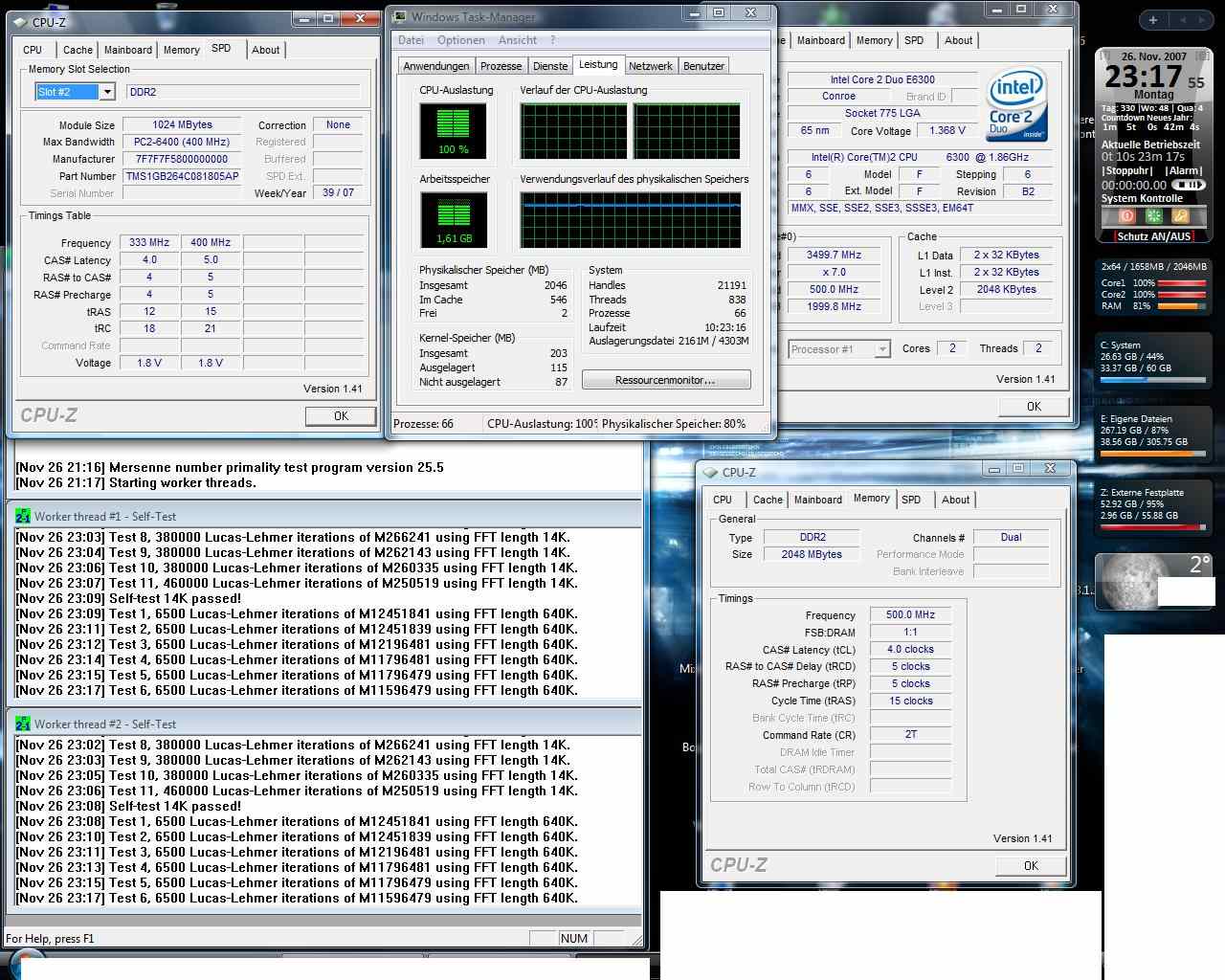Select About tab in CPU-Z SPD window

tap(266, 50)
